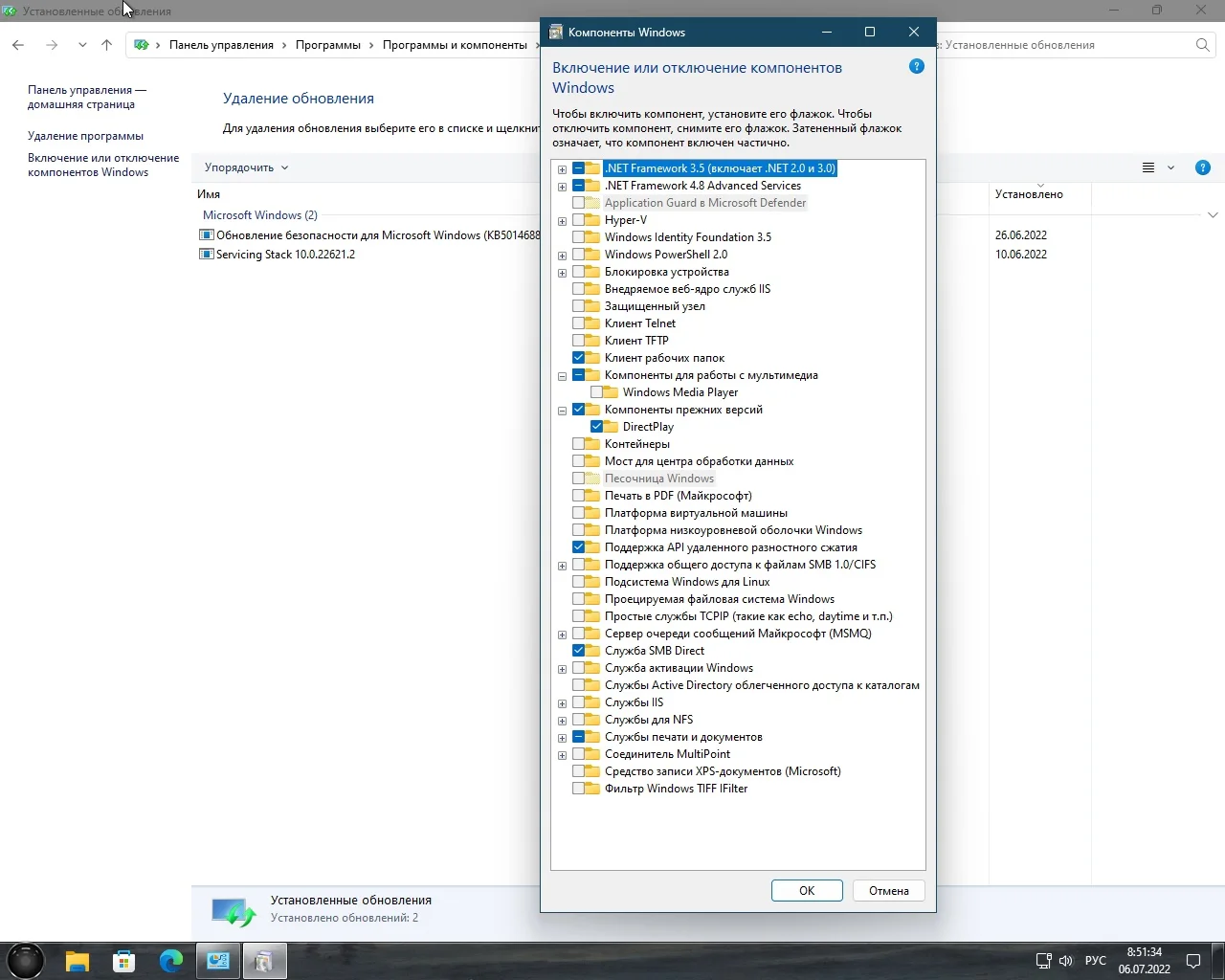
Task: Expand the Hyper-V tree node
Action: point(562,221)
